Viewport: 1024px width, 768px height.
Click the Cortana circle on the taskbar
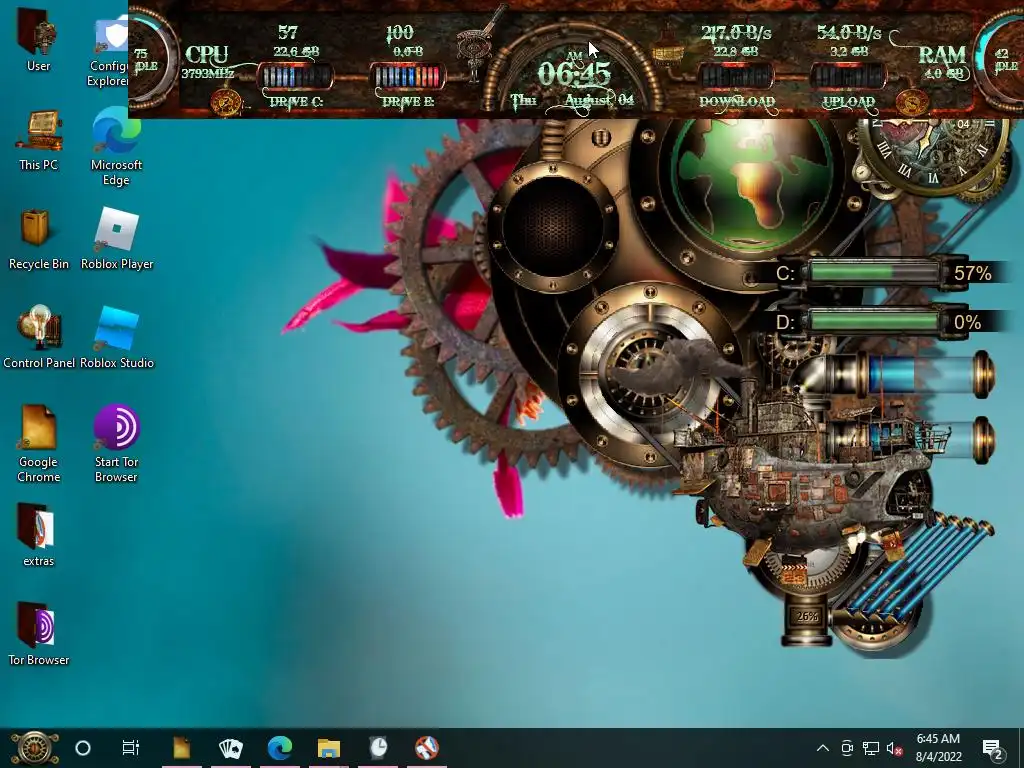(x=83, y=748)
